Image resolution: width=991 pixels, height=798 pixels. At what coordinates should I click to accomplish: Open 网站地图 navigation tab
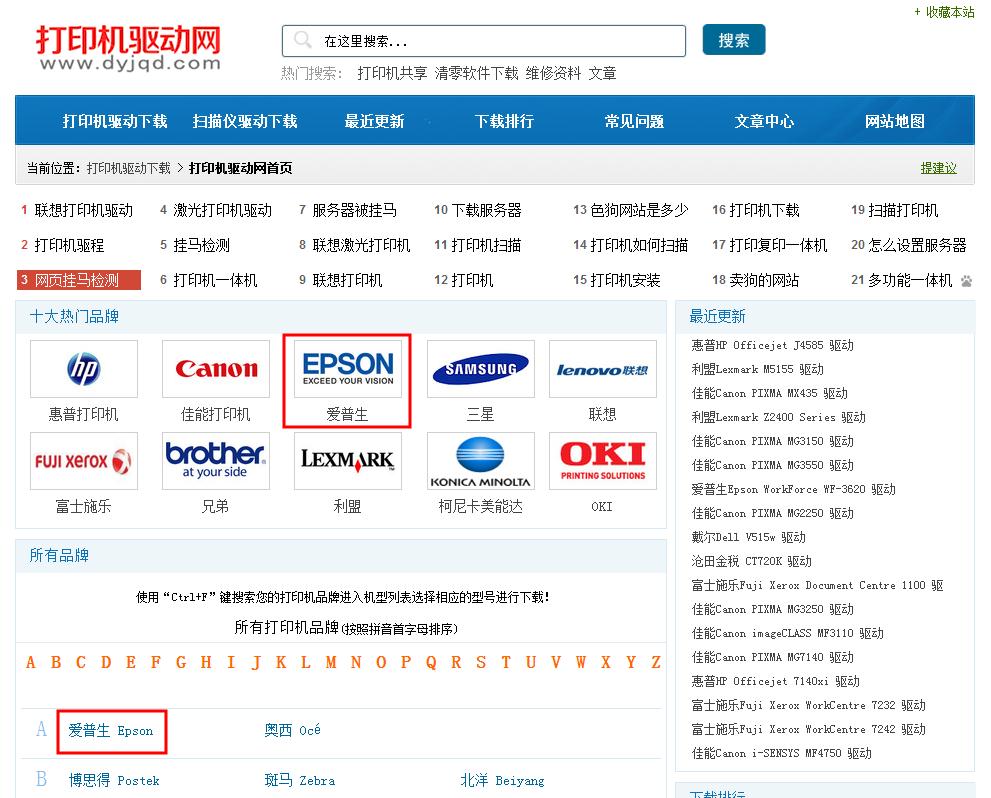click(x=894, y=121)
